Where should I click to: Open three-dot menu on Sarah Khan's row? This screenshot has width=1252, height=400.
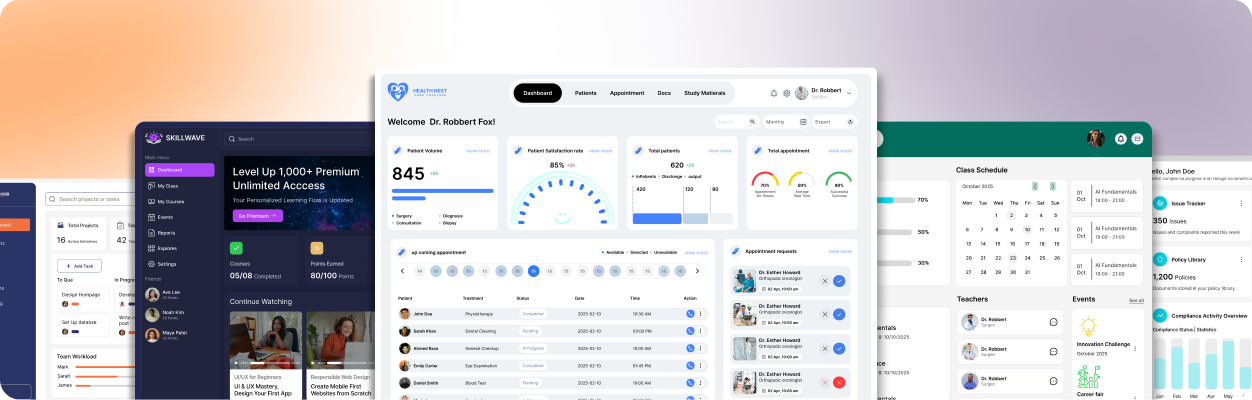(701, 331)
